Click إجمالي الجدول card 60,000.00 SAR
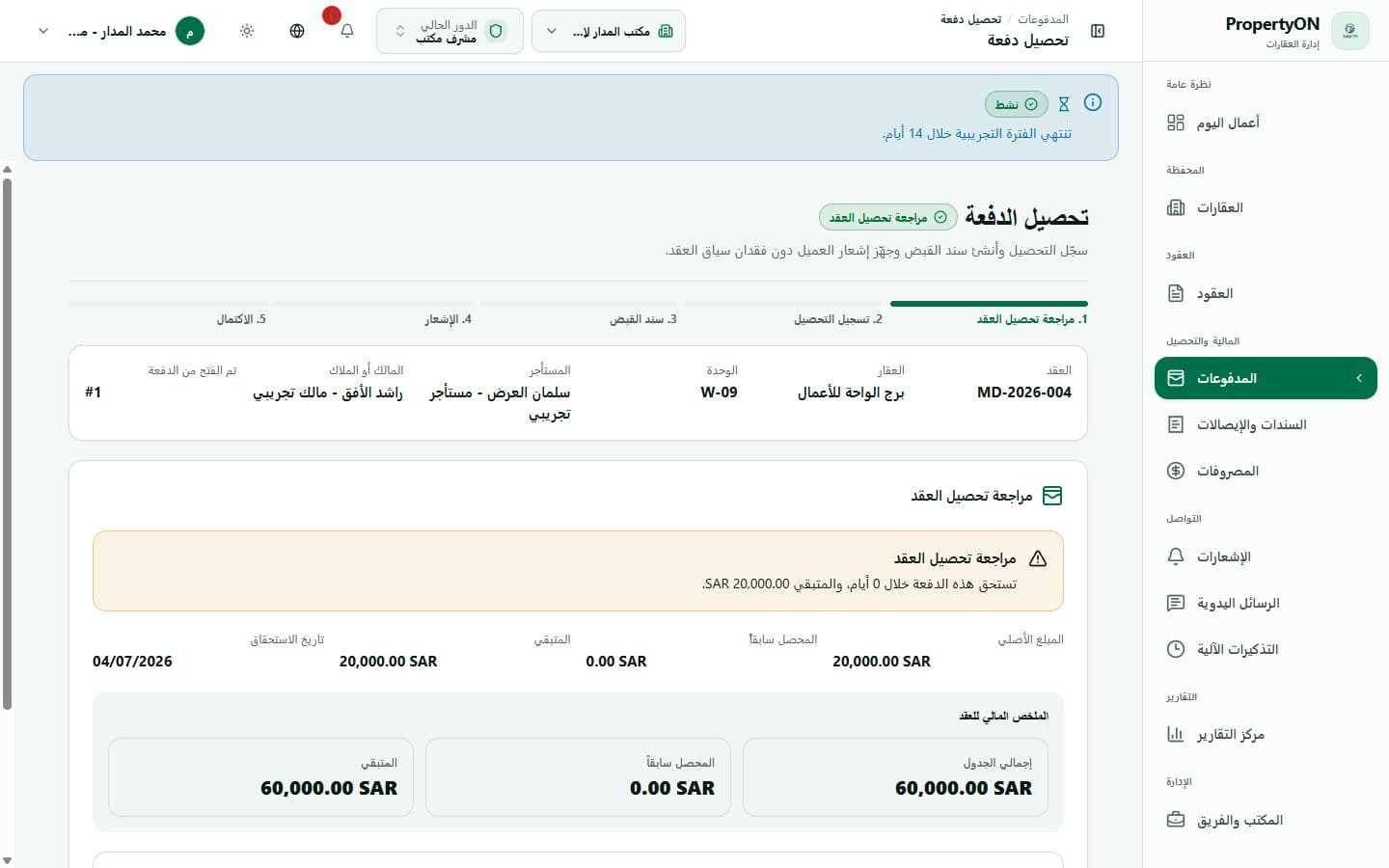This screenshot has height=868, width=1389. point(895,777)
